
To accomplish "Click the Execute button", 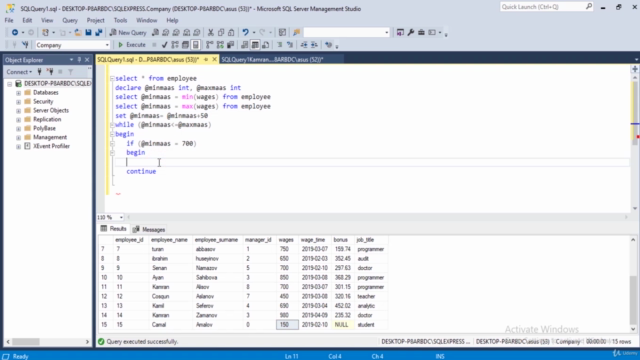I will coord(131,45).
